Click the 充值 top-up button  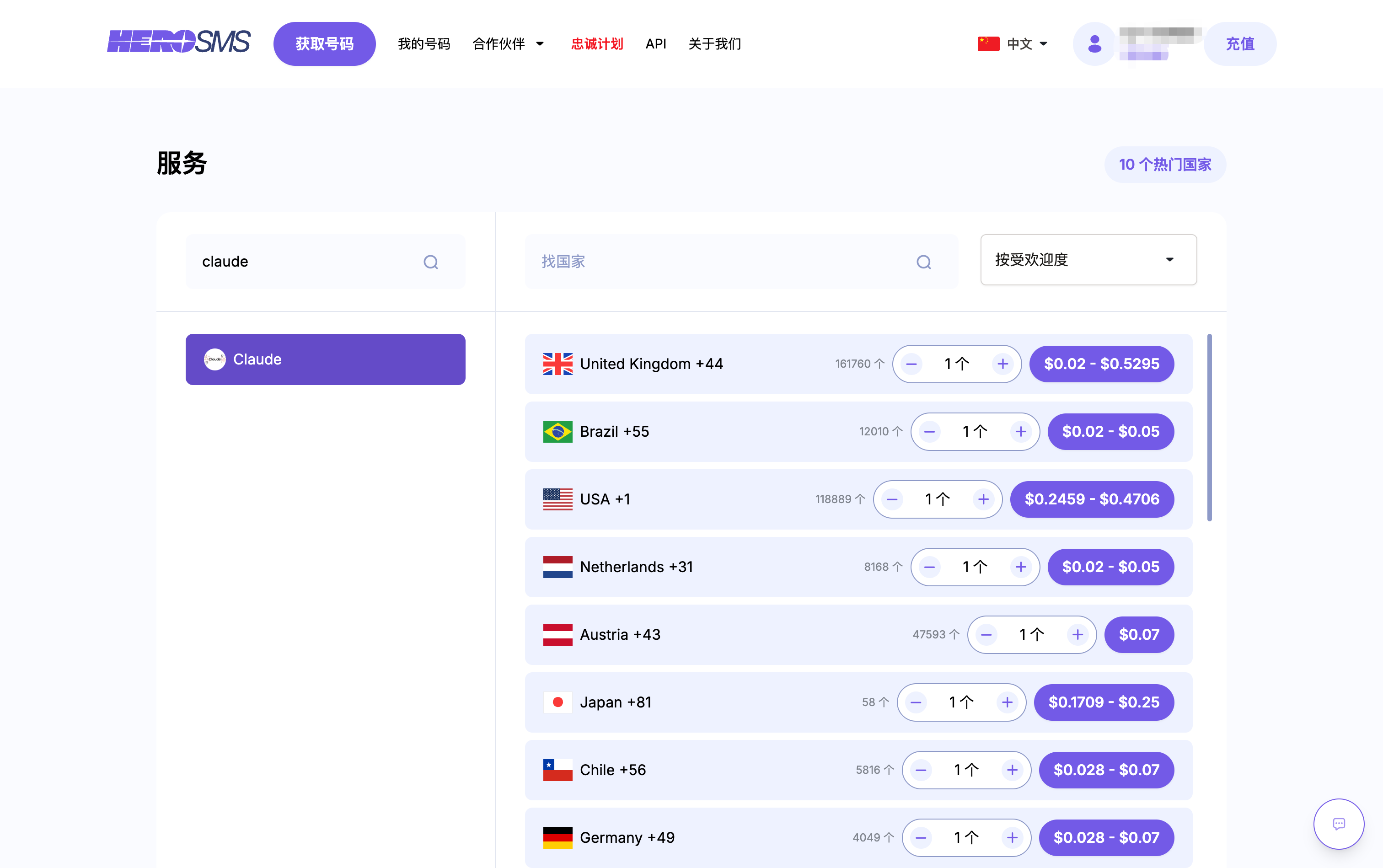click(x=1239, y=44)
